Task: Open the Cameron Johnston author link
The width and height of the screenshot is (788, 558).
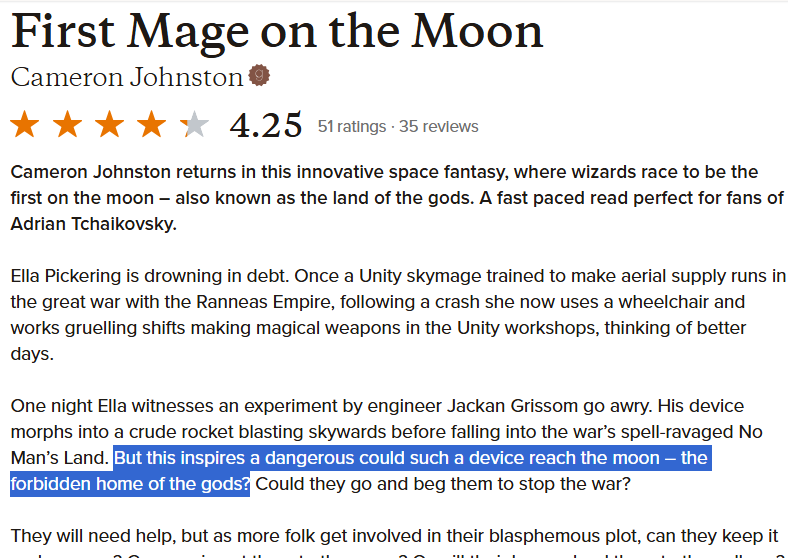Action: click(127, 77)
